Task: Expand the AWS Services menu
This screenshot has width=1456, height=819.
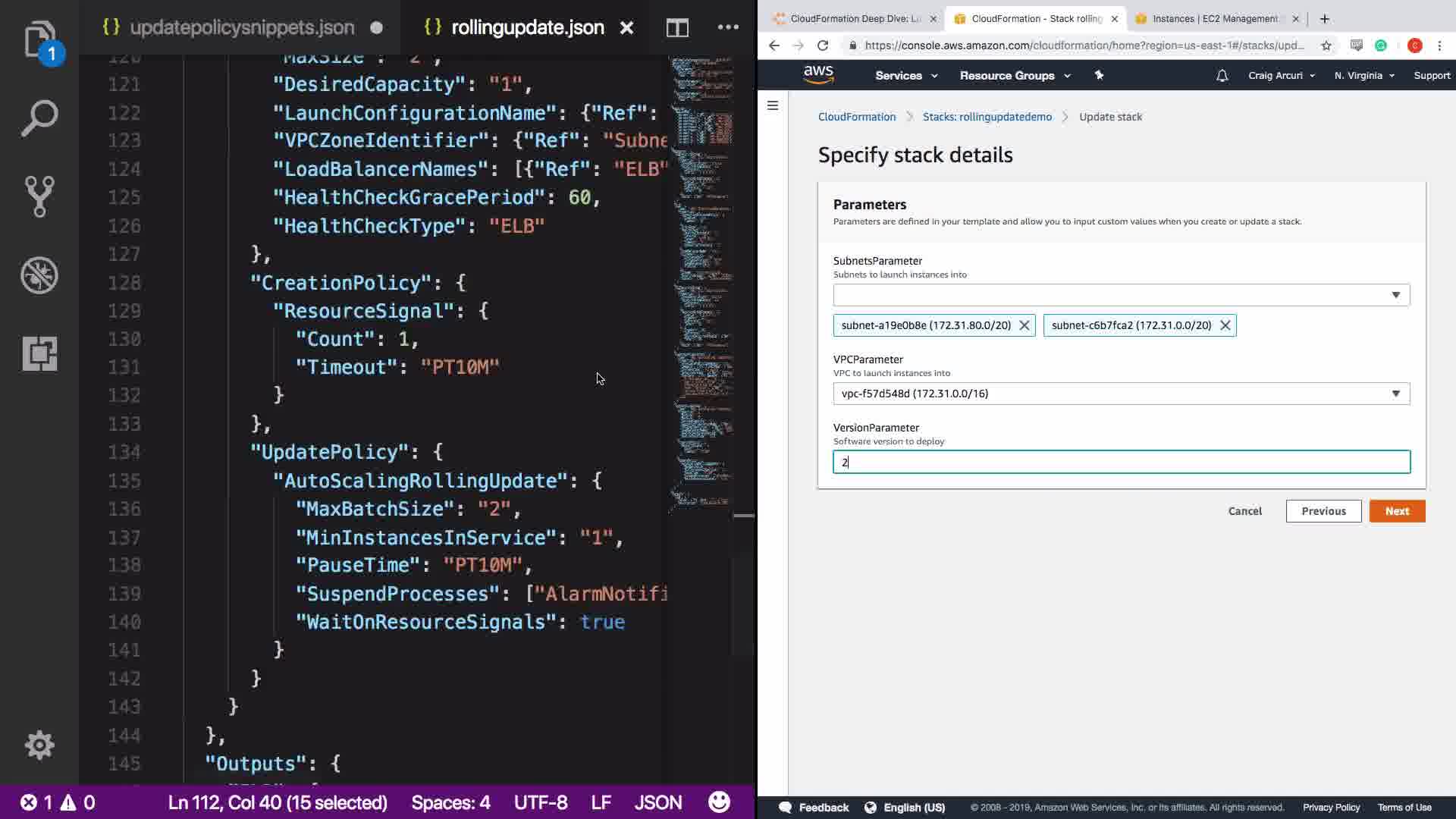Action: tap(906, 76)
